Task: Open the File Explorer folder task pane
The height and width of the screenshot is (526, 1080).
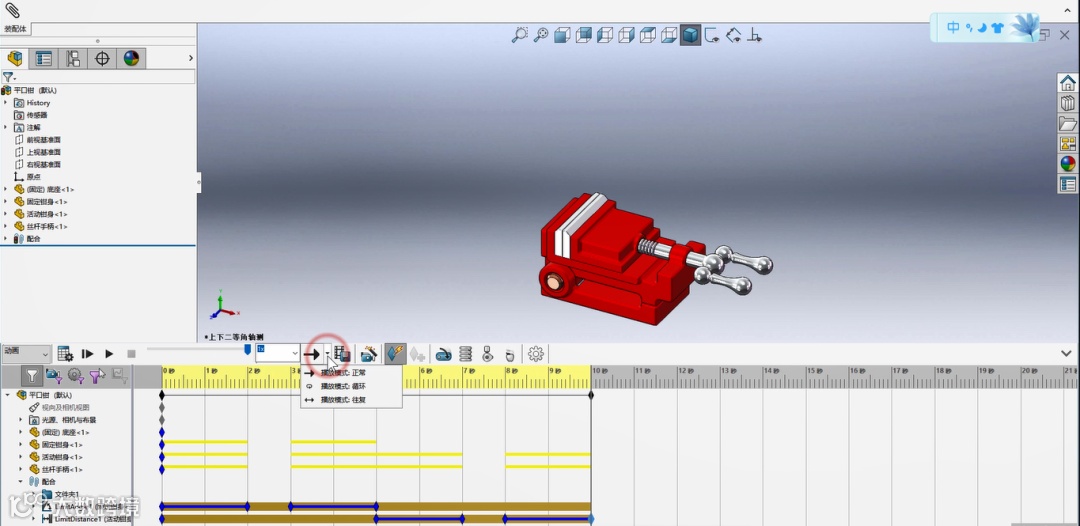Action: 1068,123
